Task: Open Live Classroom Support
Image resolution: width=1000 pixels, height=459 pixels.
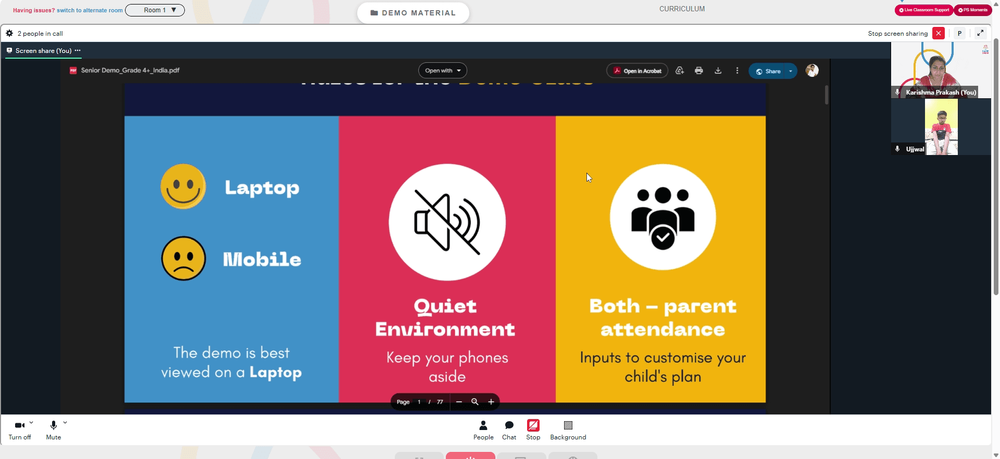Action: pyautogui.click(x=924, y=10)
